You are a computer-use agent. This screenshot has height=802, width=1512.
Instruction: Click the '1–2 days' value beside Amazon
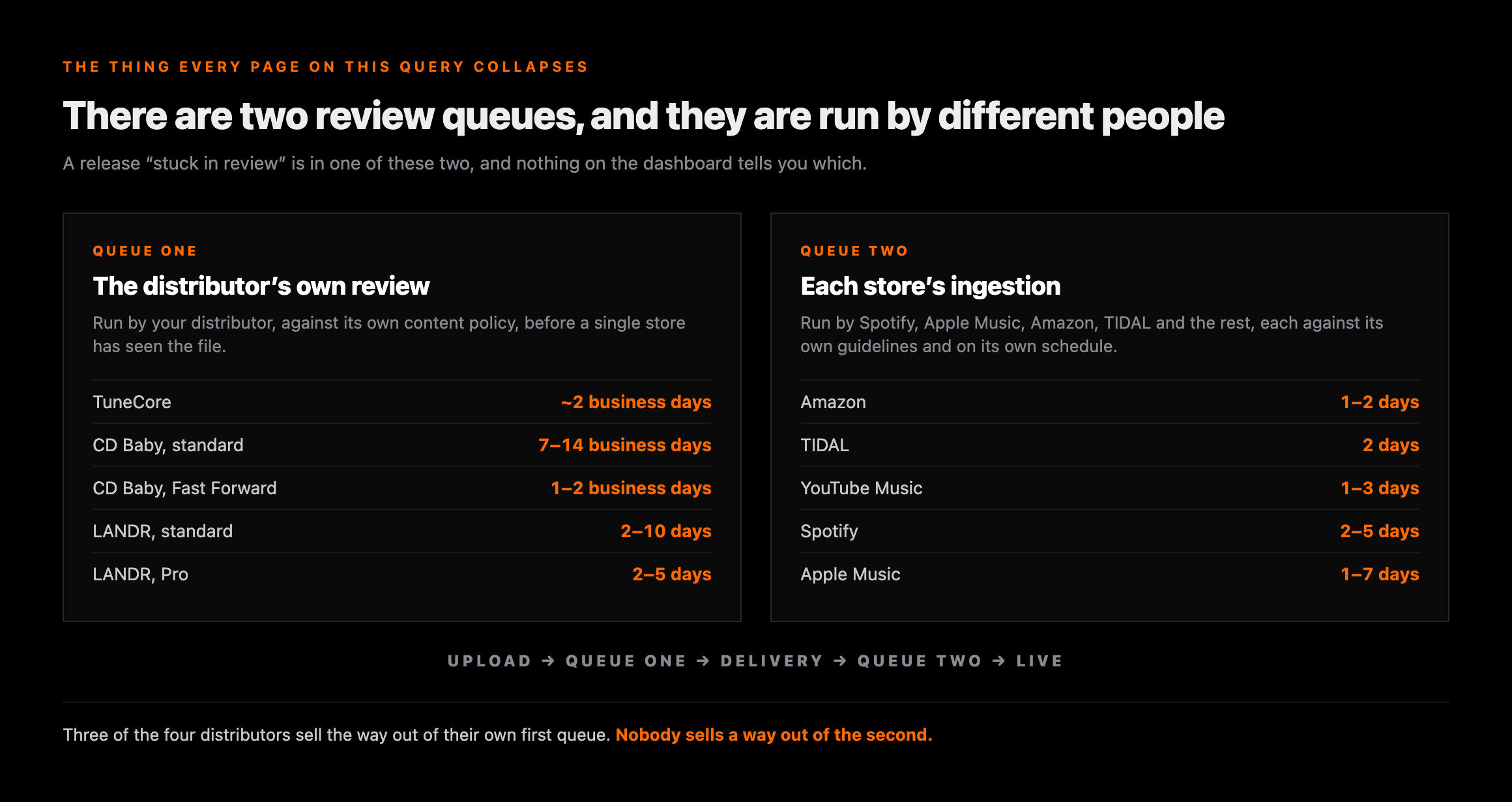[1380, 402]
